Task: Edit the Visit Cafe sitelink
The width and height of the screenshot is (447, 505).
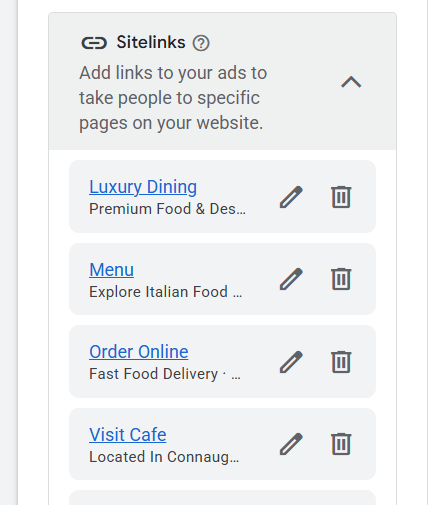Action: 291,444
